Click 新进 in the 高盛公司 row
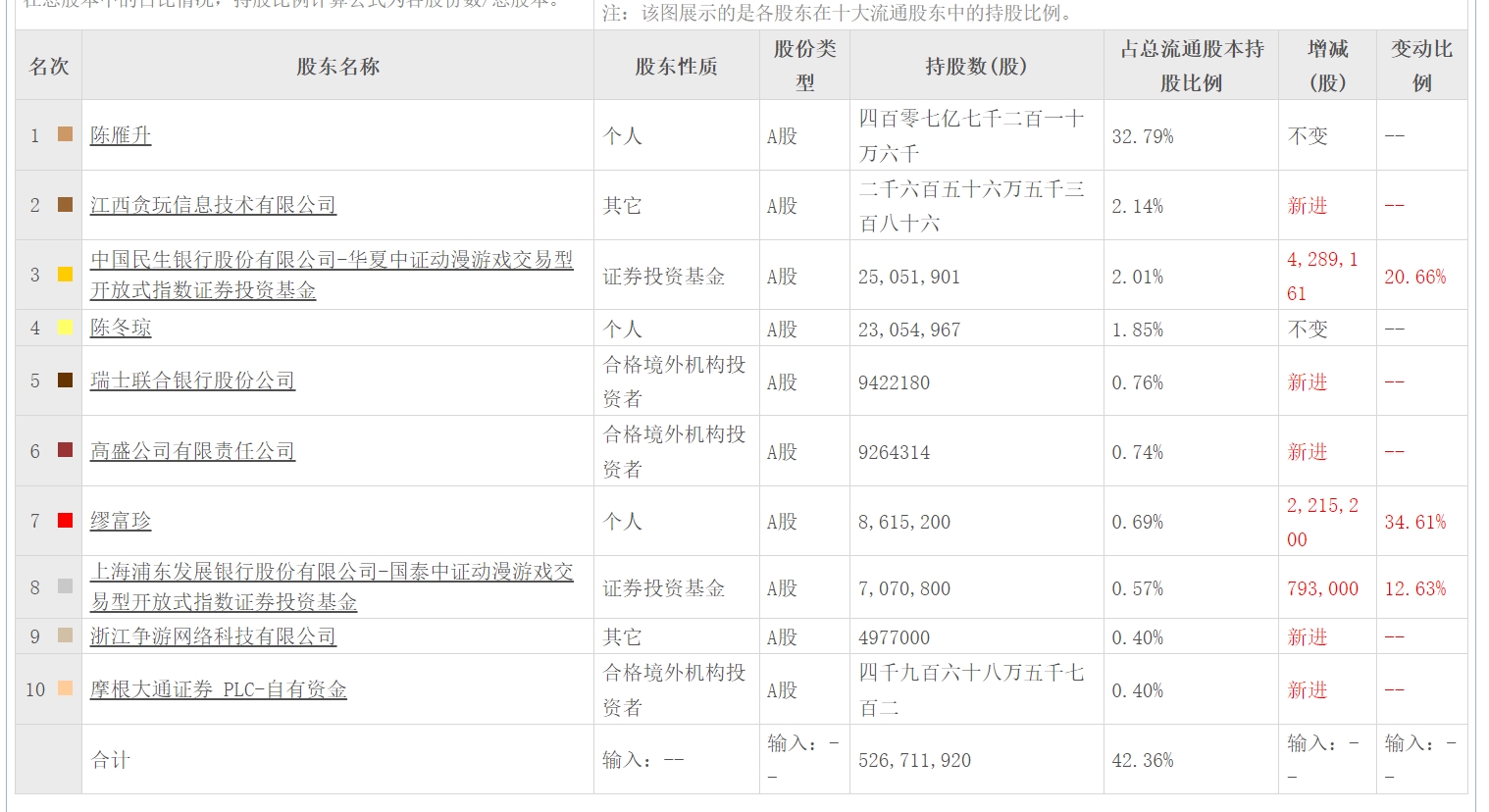 [1308, 451]
